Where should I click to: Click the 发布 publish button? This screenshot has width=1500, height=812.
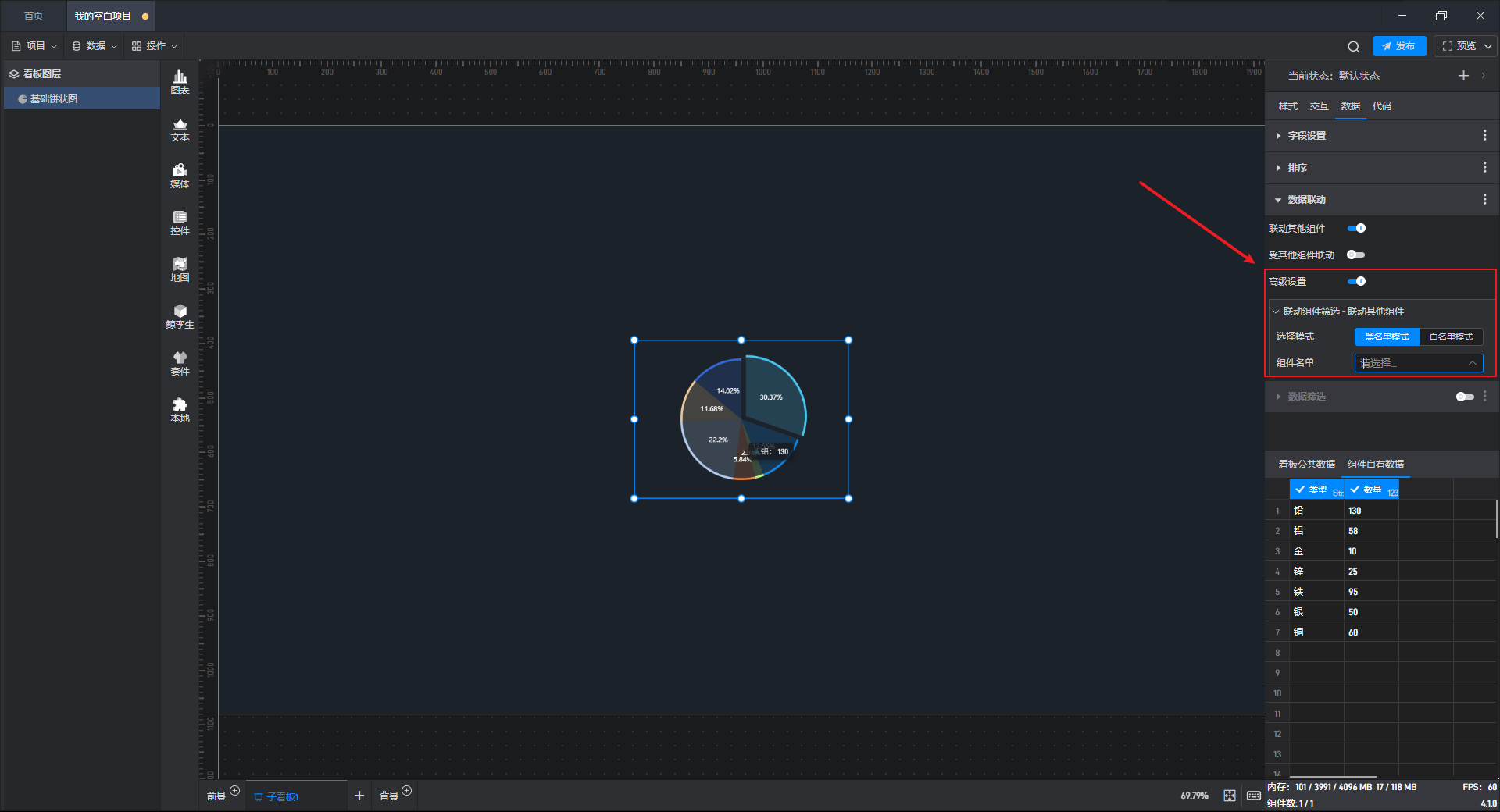1399,46
